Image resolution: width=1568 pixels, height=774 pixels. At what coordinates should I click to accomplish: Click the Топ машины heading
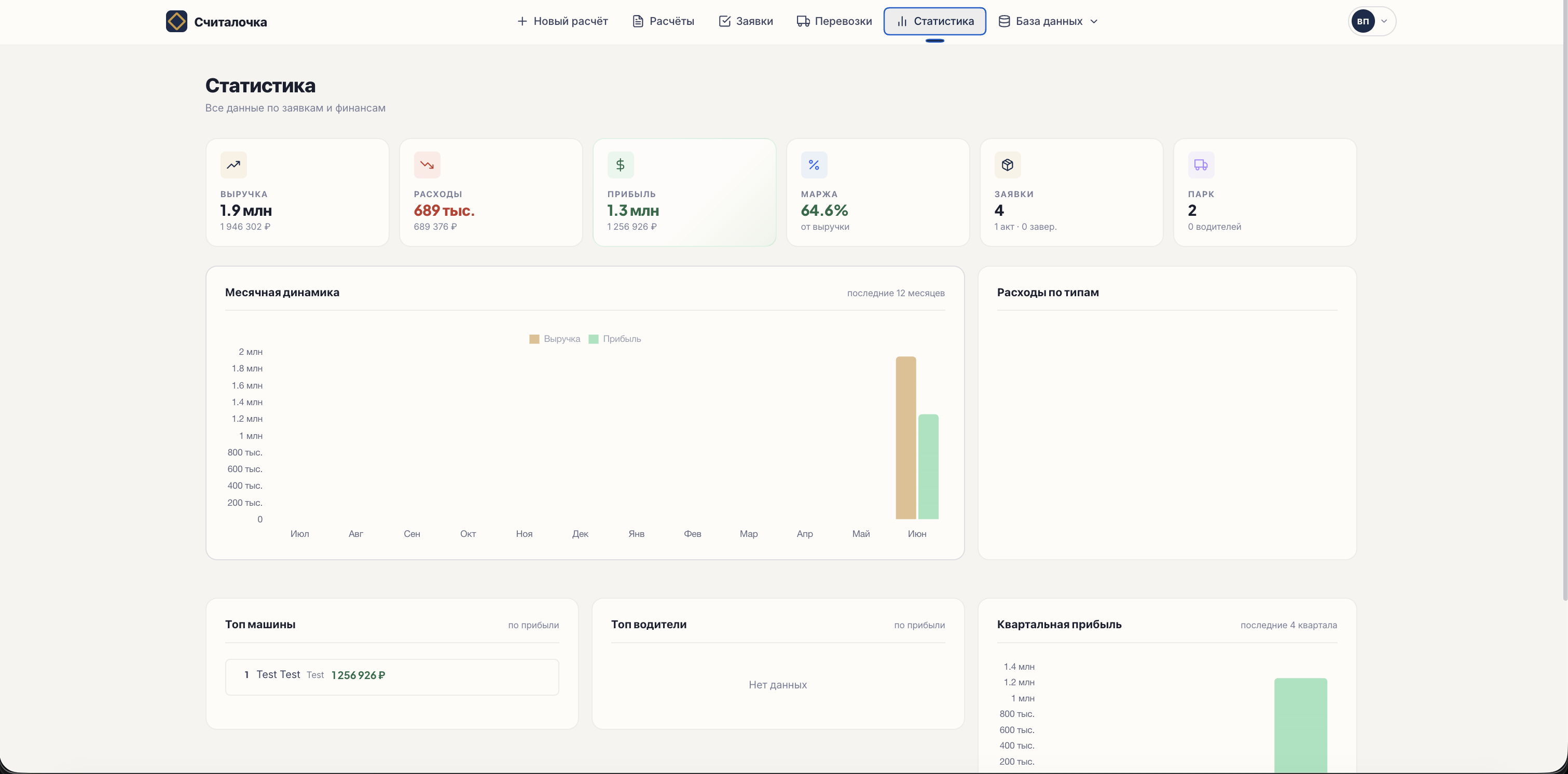260,624
